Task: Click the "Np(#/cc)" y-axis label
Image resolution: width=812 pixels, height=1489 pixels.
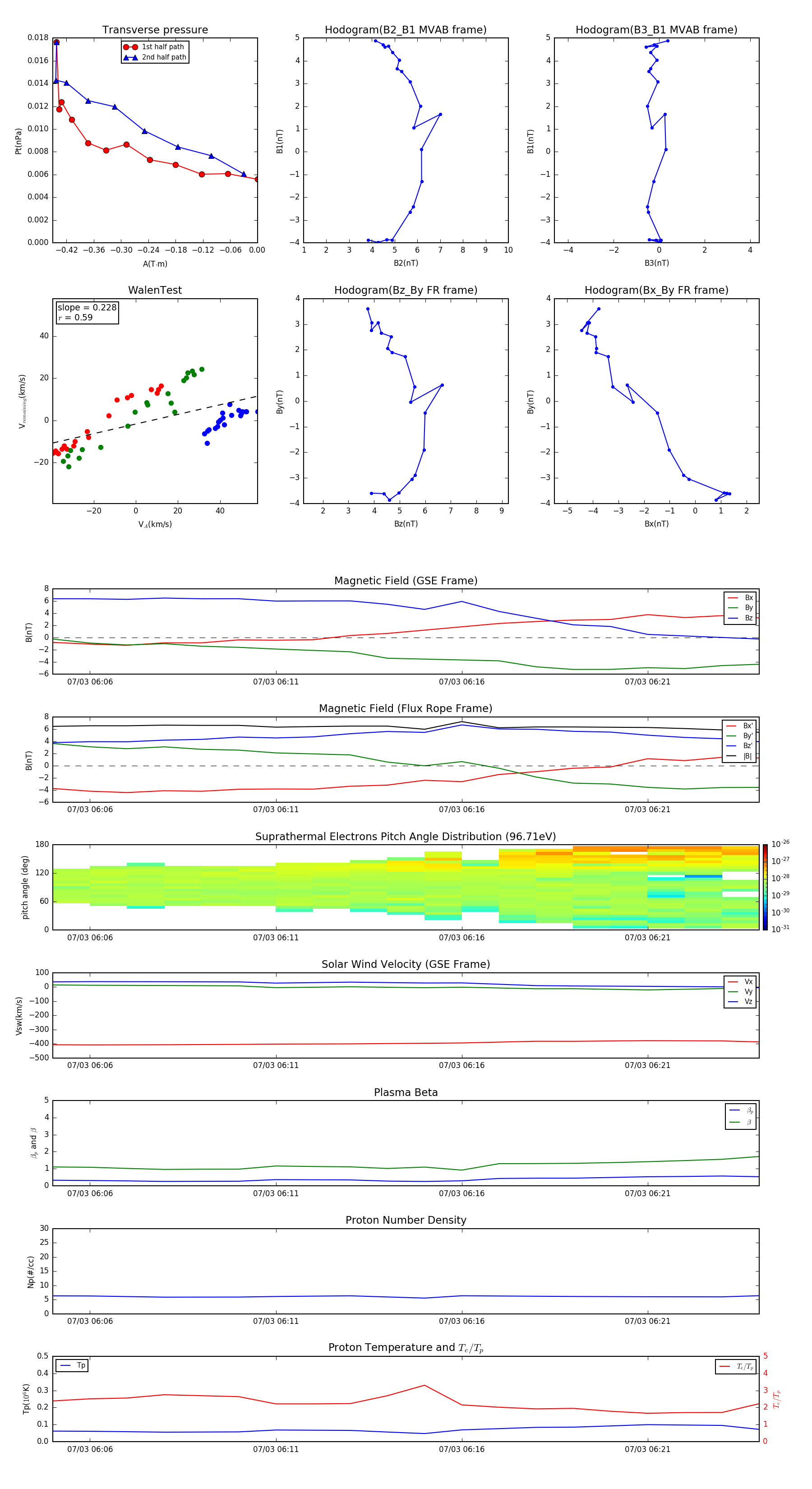Action: 31,1272
